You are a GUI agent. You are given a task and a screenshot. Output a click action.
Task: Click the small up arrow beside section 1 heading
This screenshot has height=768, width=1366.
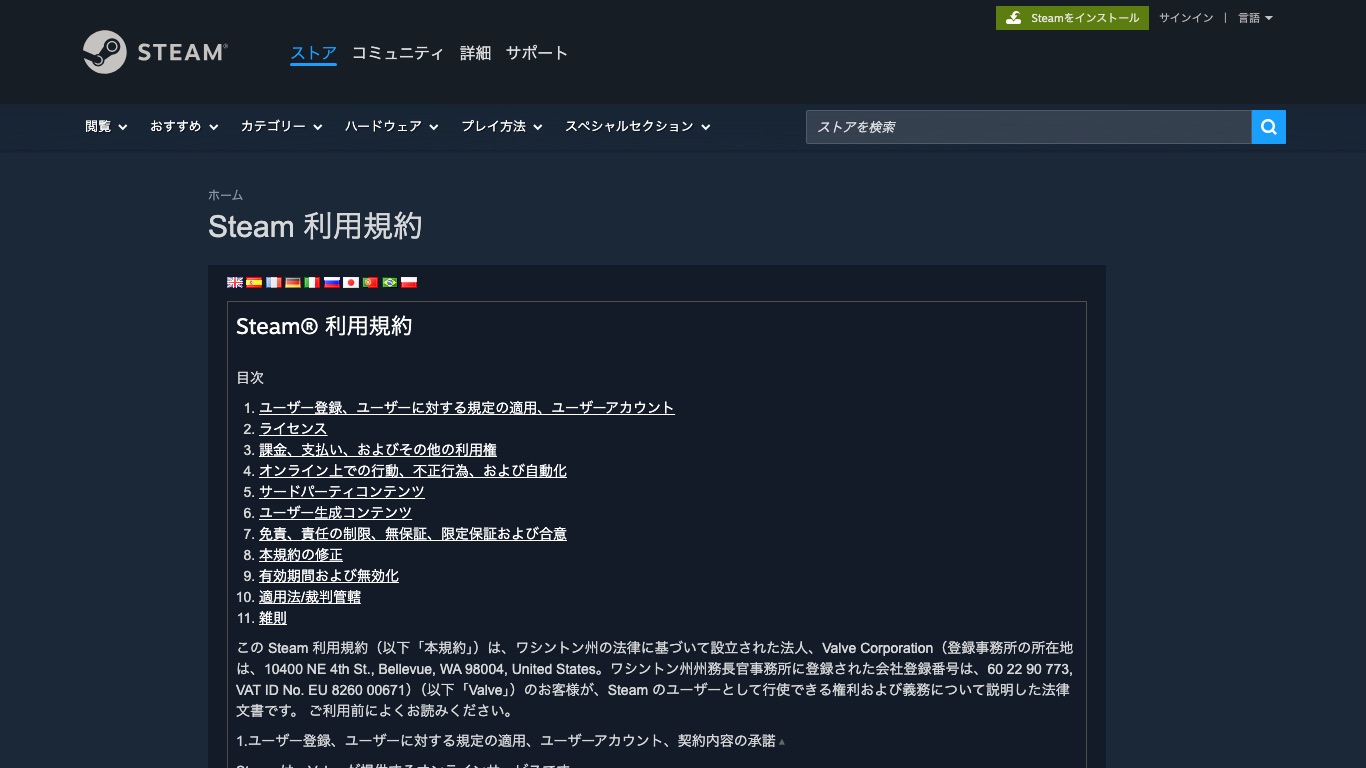[782, 742]
